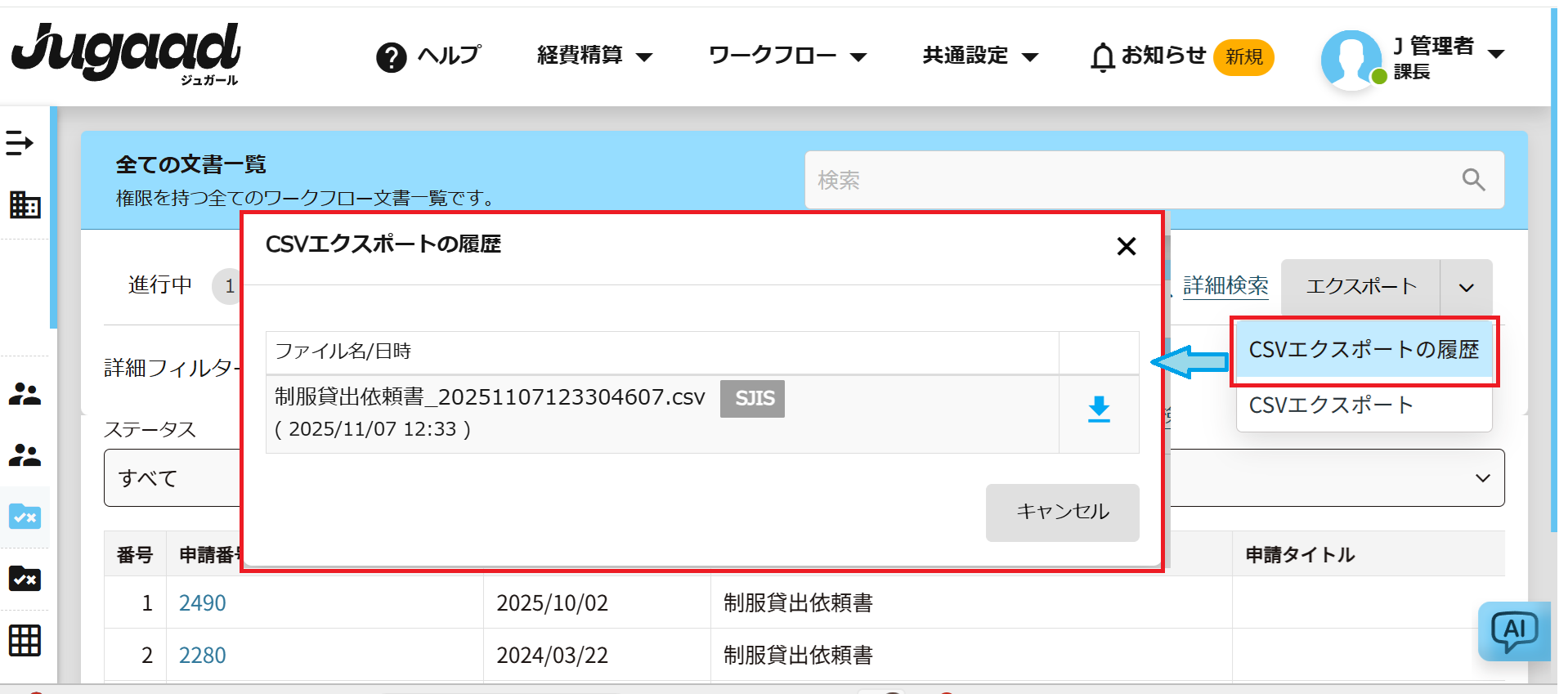Viewport: 1568px width, 694px height.
Task: Click the search magnifier icon
Action: pyautogui.click(x=1473, y=180)
